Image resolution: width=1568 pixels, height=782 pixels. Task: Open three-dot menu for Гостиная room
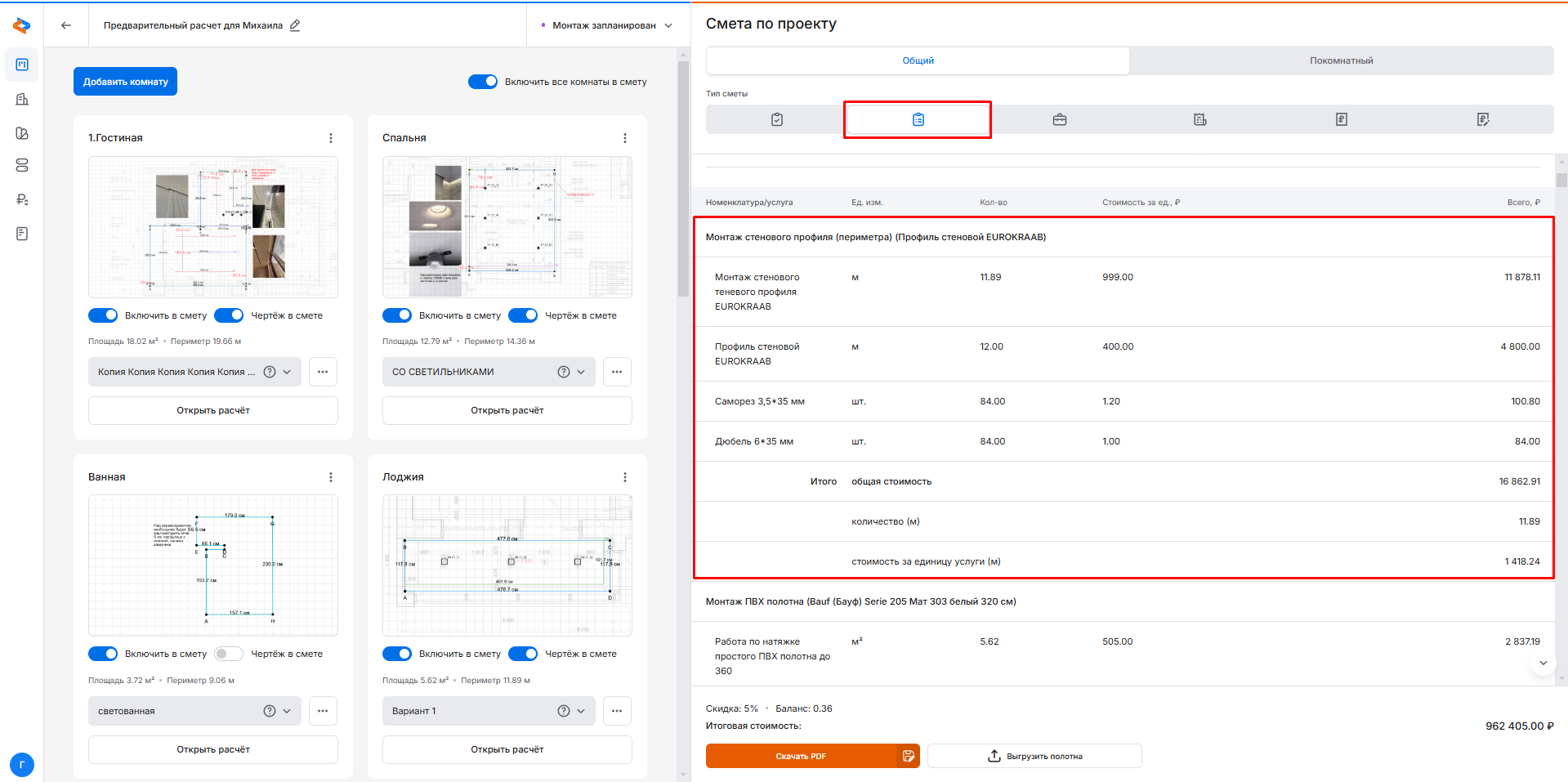point(330,138)
